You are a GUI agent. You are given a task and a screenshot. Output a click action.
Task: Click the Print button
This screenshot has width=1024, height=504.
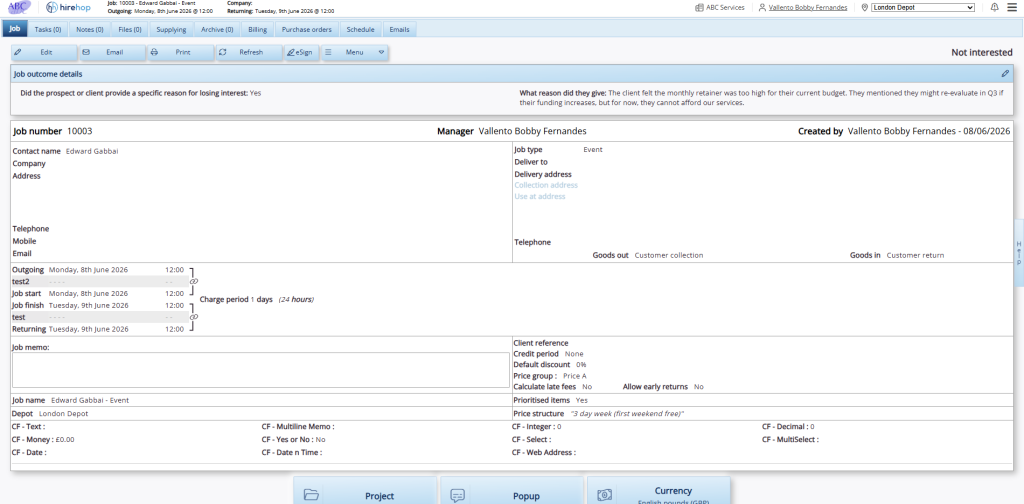(180, 52)
